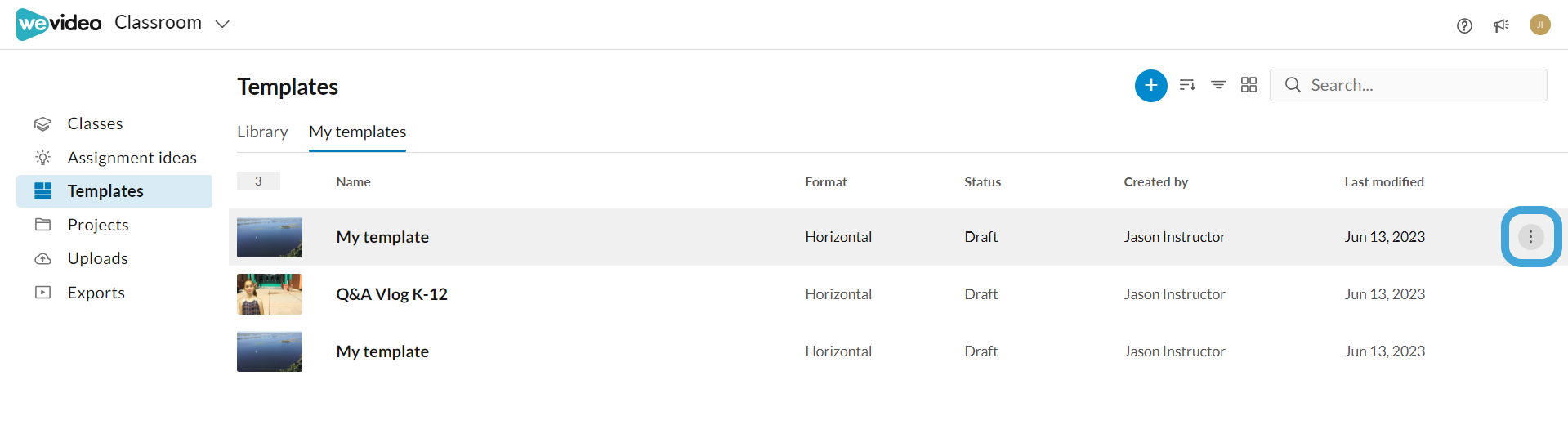
Task: Open thumbnail of first My template row
Action: coord(270,237)
